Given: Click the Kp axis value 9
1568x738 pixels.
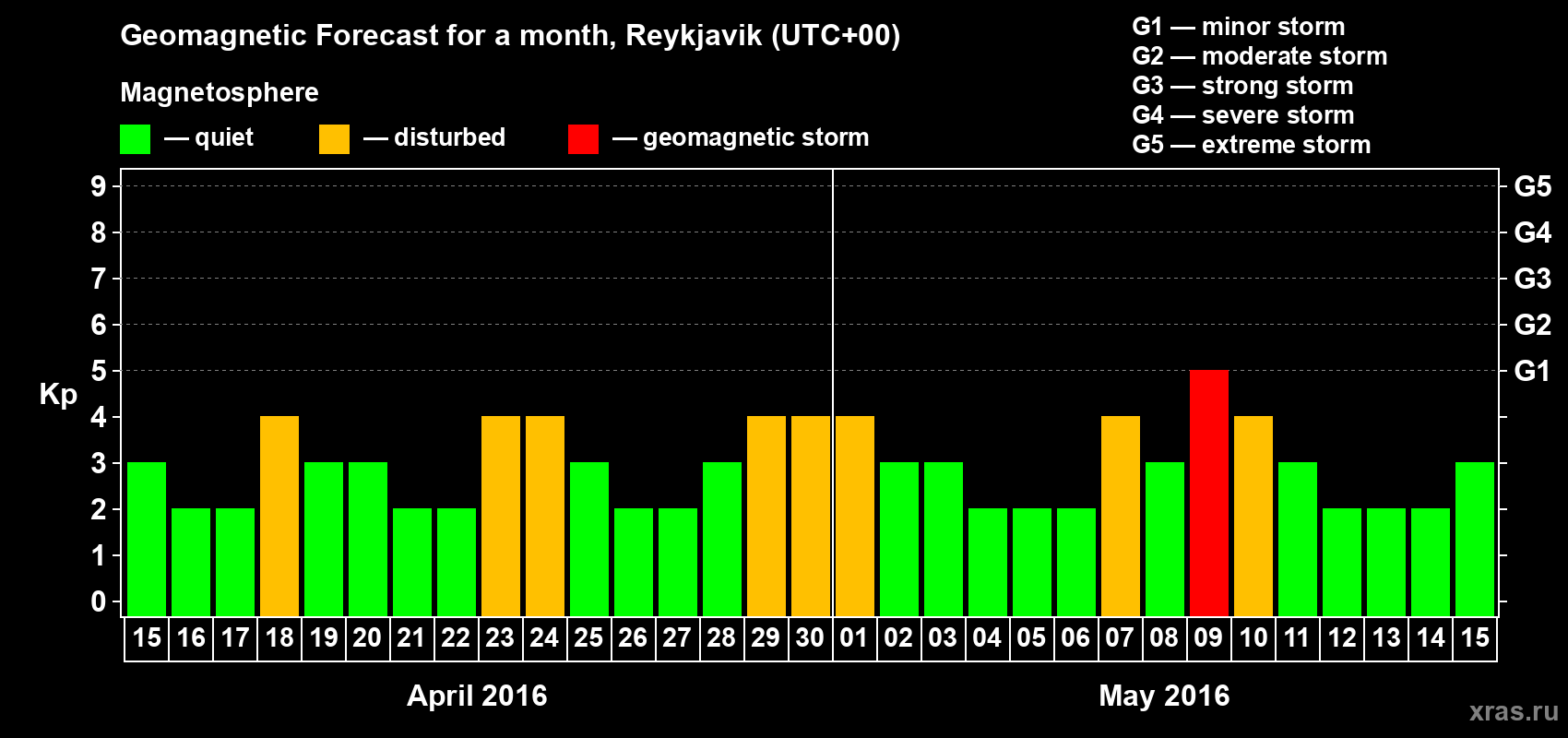Looking at the screenshot, I should click(x=99, y=186).
